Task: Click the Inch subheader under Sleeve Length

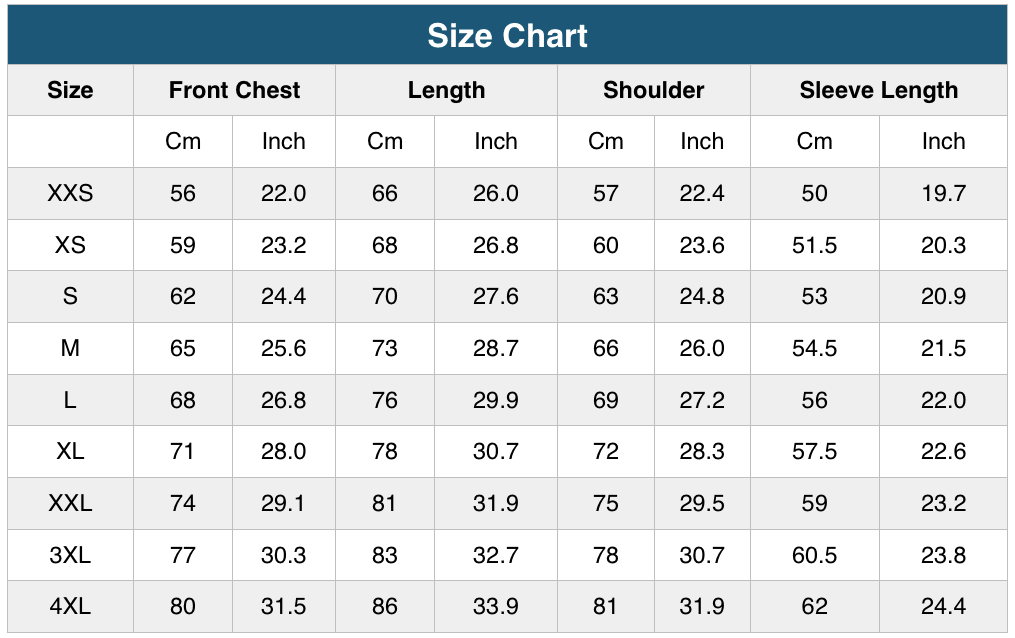Action: point(943,142)
